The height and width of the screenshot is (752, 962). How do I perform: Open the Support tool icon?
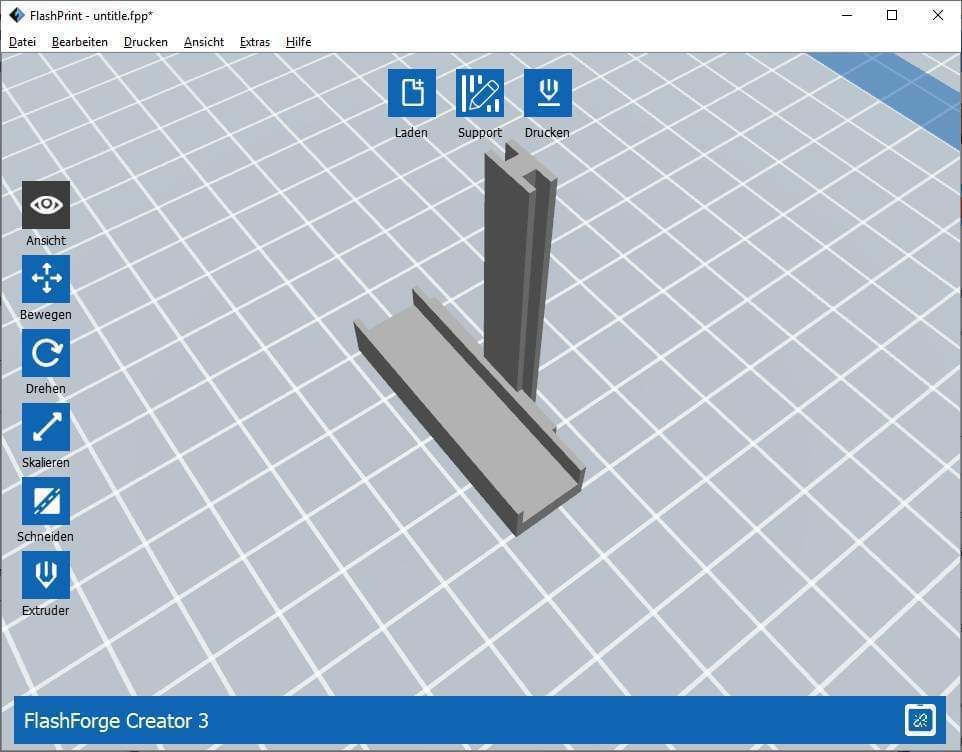point(480,93)
